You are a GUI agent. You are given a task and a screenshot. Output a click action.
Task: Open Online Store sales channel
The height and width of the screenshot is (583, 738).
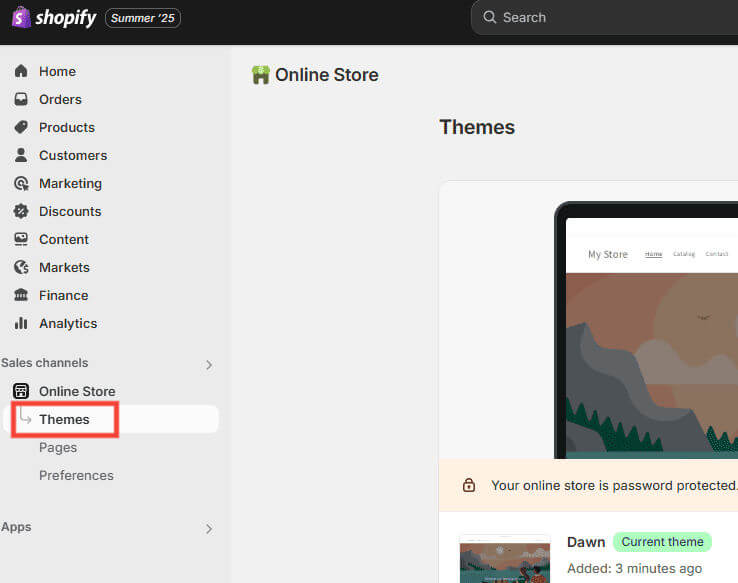[x=77, y=391]
